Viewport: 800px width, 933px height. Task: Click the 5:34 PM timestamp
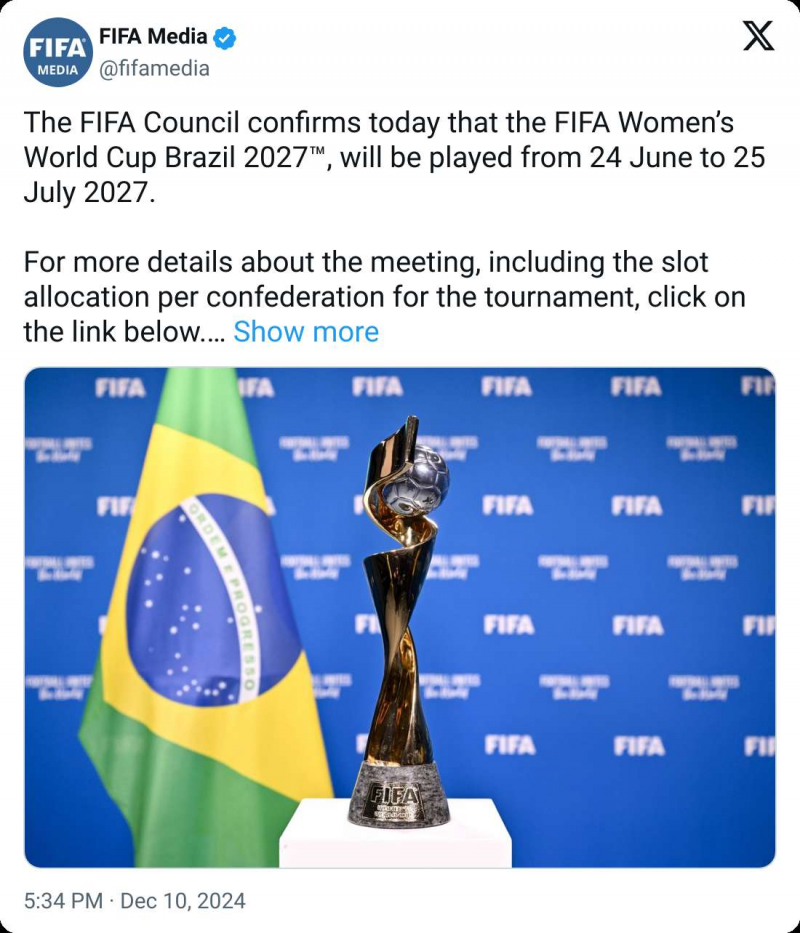[63, 901]
